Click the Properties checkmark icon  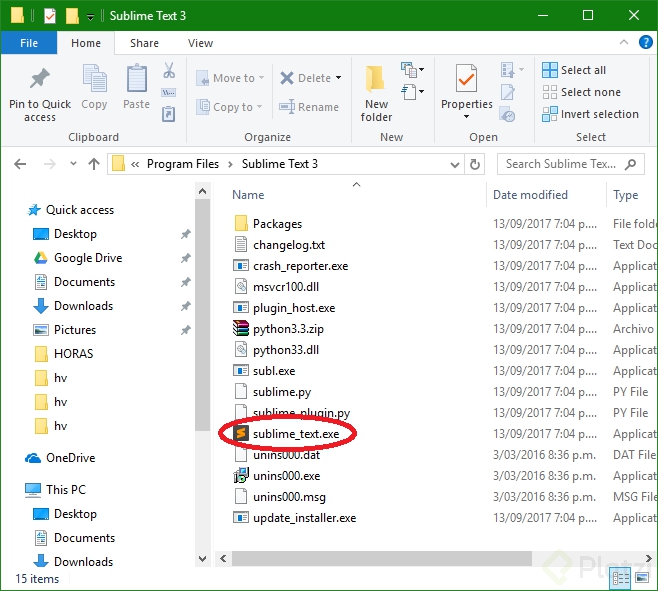pos(466,78)
